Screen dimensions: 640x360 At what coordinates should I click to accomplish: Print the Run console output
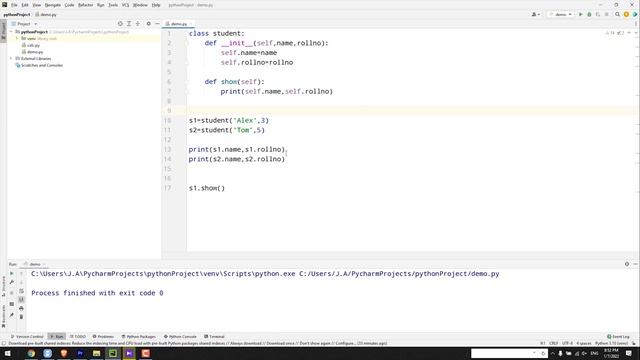tap(21, 308)
